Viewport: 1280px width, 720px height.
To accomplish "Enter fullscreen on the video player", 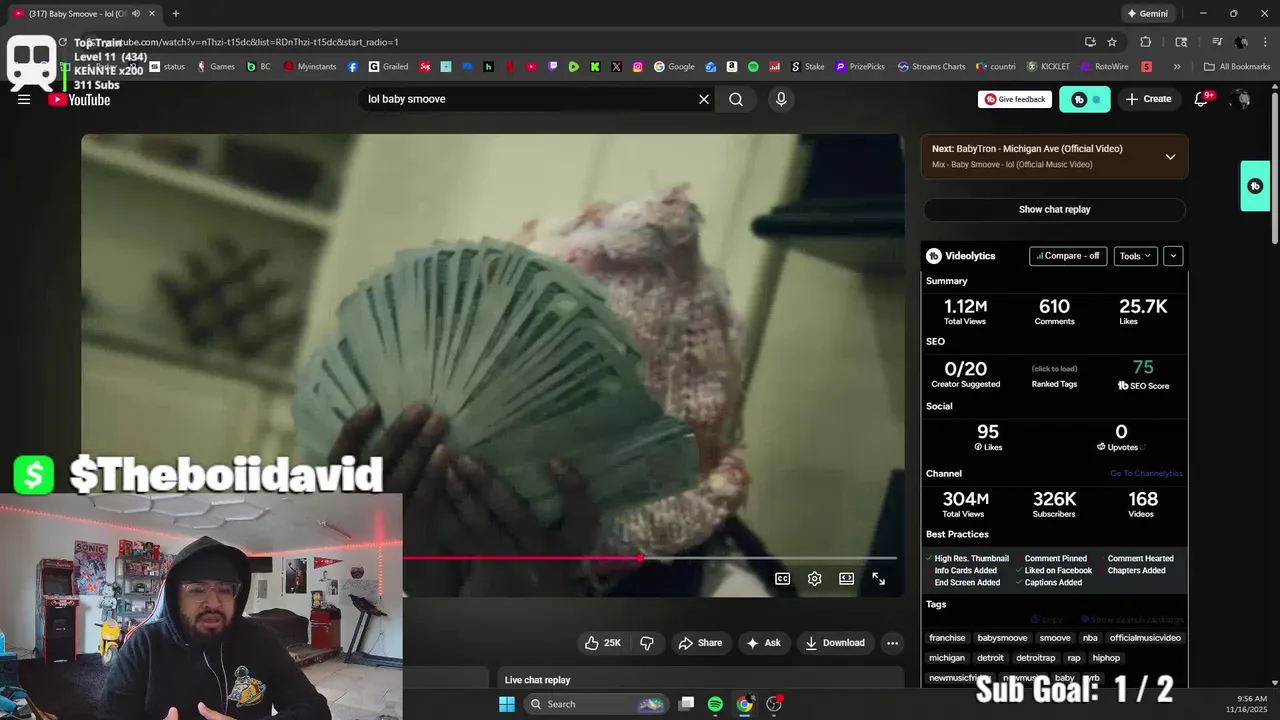I will 879,579.
